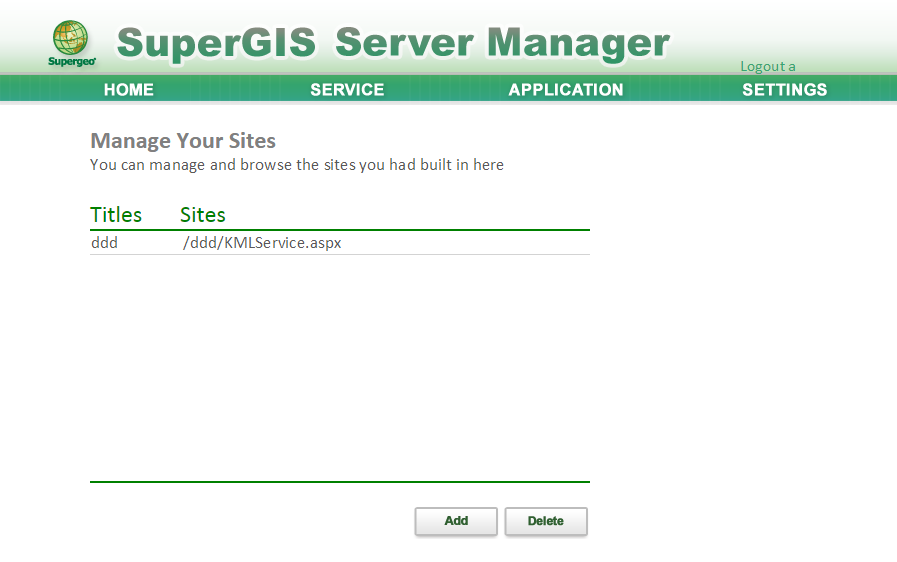Click the Add button
The image size is (897, 562).
click(456, 521)
